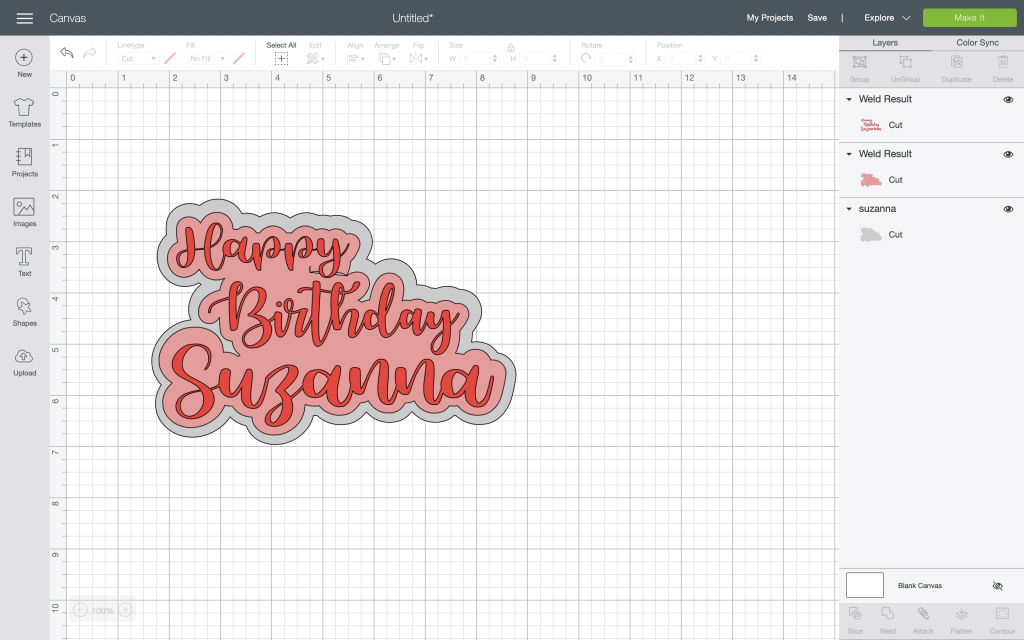Click the Weld tool
Image resolution: width=1024 pixels, height=640 pixels.
[x=888, y=620]
